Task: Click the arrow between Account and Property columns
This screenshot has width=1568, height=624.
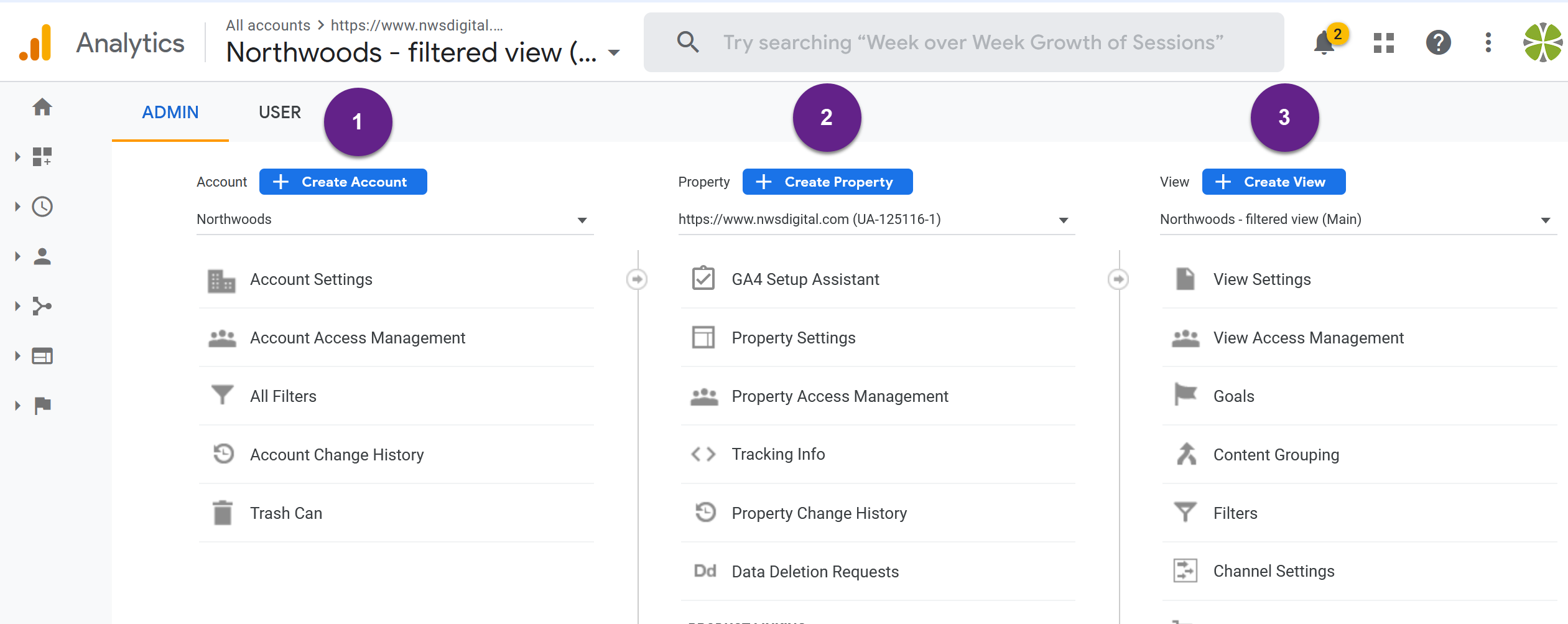Action: pos(637,279)
